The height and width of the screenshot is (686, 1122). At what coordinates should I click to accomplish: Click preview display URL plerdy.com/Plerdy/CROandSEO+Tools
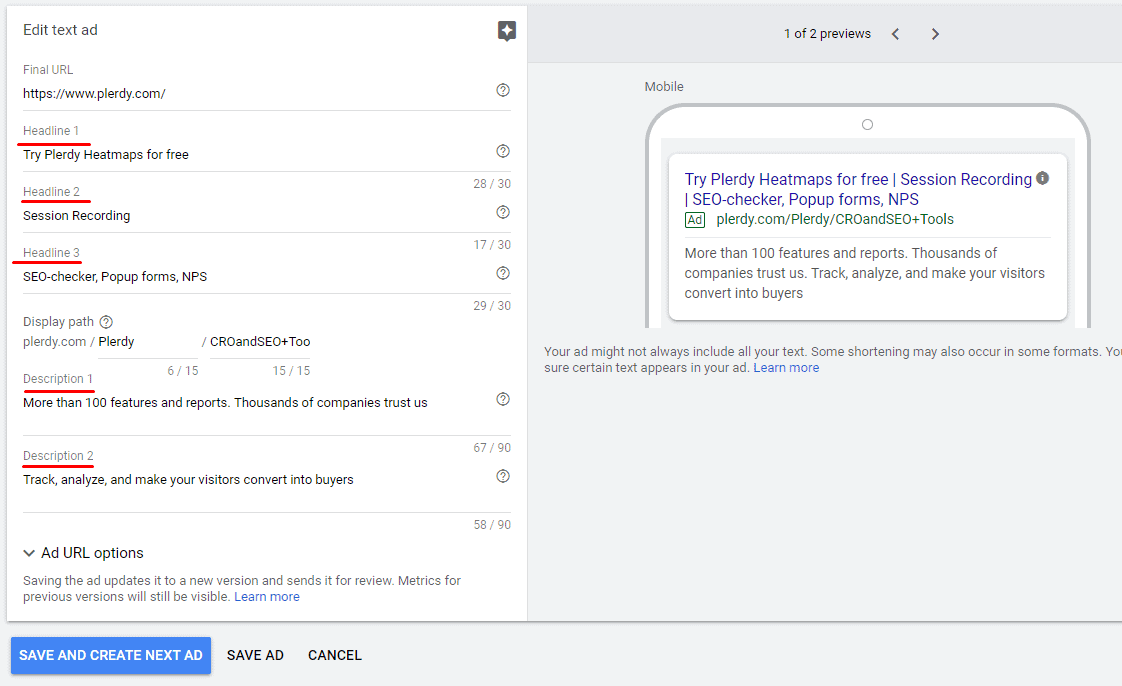[x=834, y=219]
